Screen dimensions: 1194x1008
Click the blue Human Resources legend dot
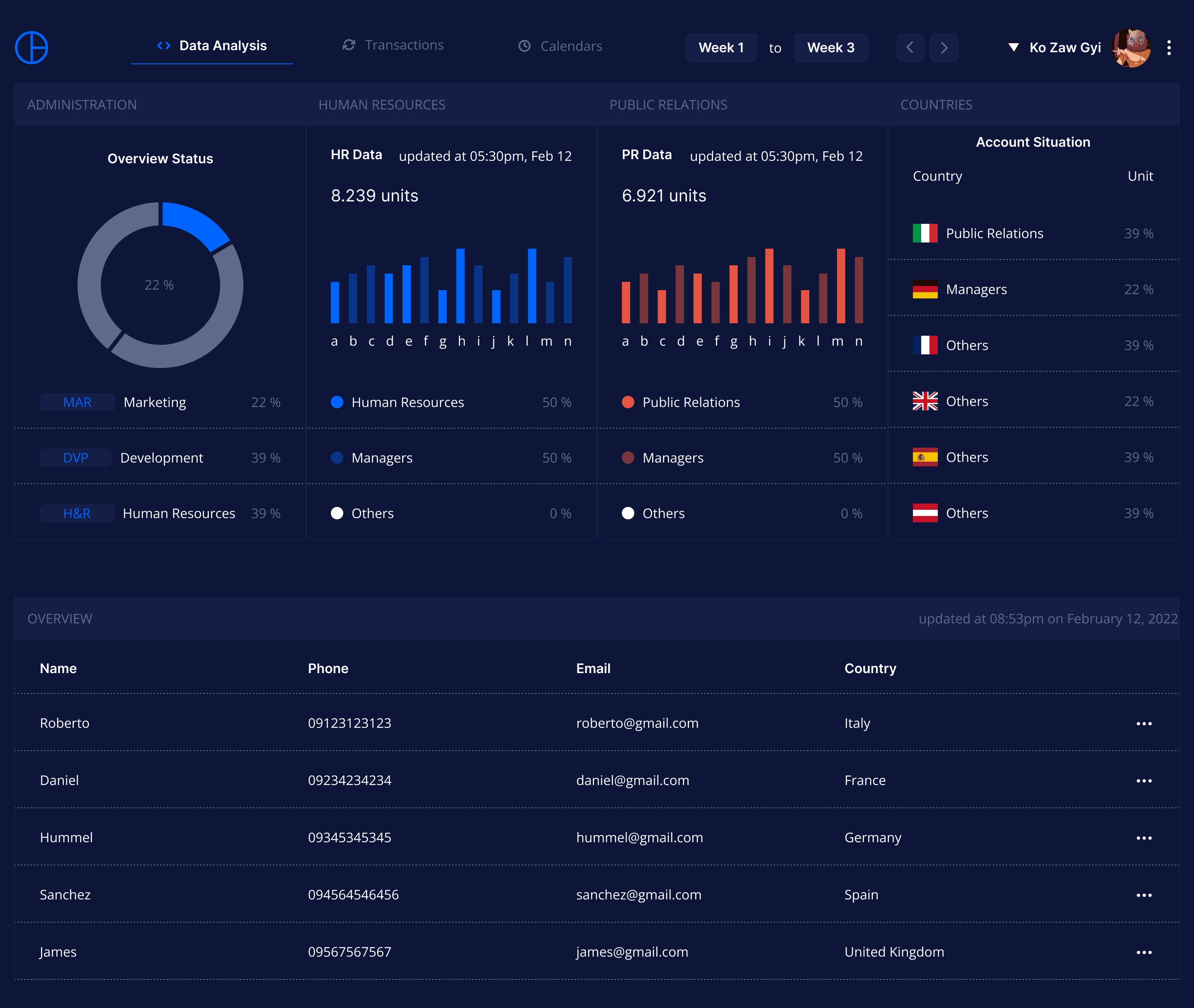pos(337,402)
